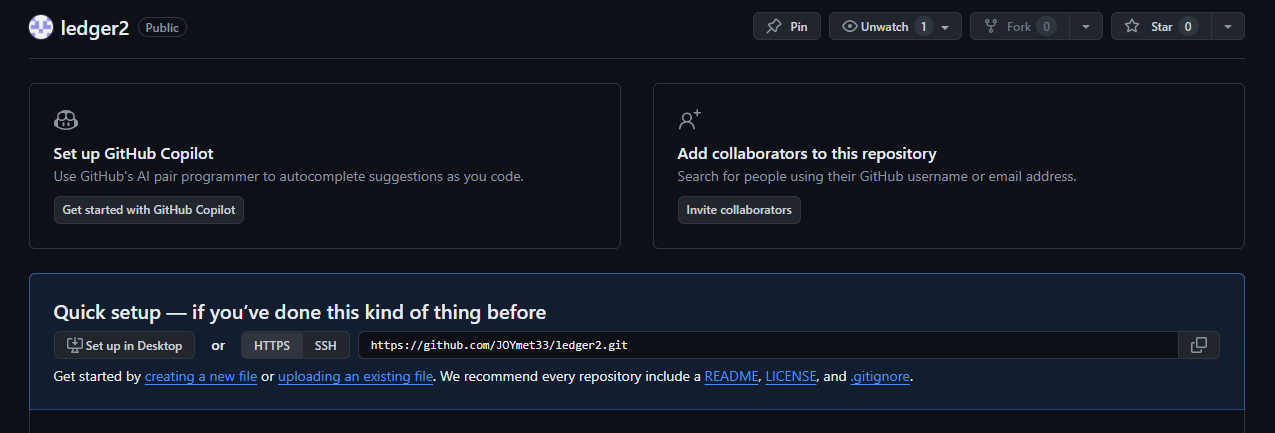Image resolution: width=1275 pixels, height=433 pixels.
Task: Copy the repository URL with clipboard icon
Action: coord(1199,345)
